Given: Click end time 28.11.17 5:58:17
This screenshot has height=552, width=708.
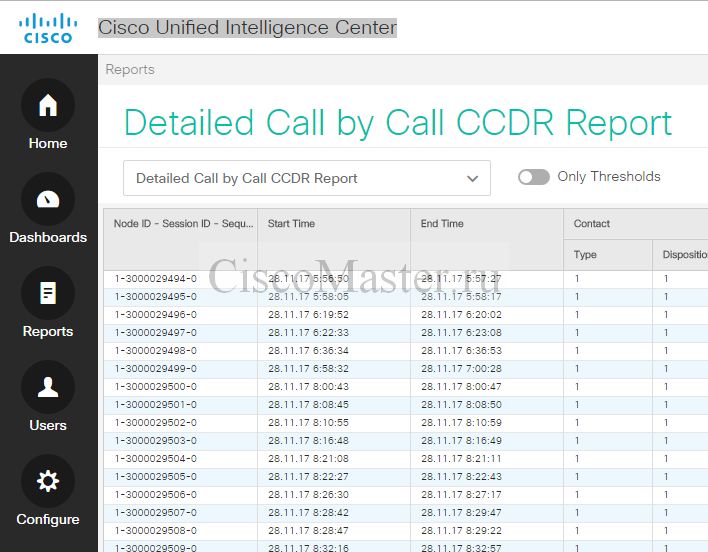Looking at the screenshot, I should pos(461,297).
